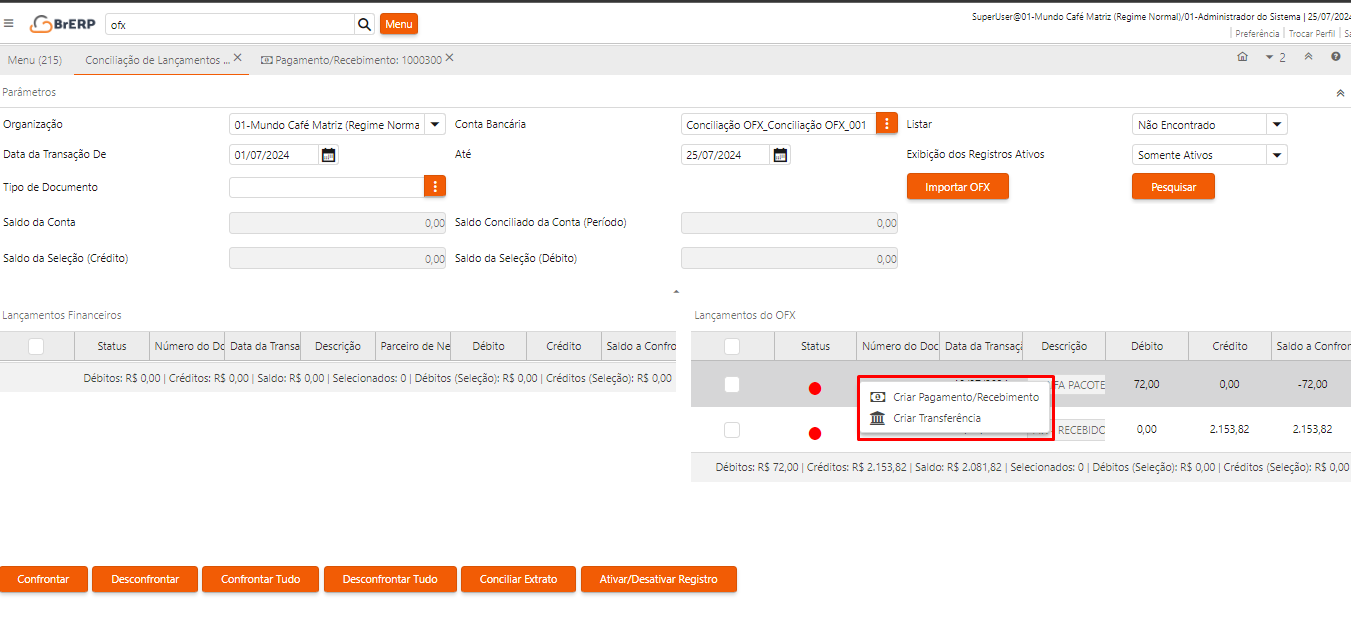Close the Pagamento/Recebimento: 1000300 tab

click(449, 58)
